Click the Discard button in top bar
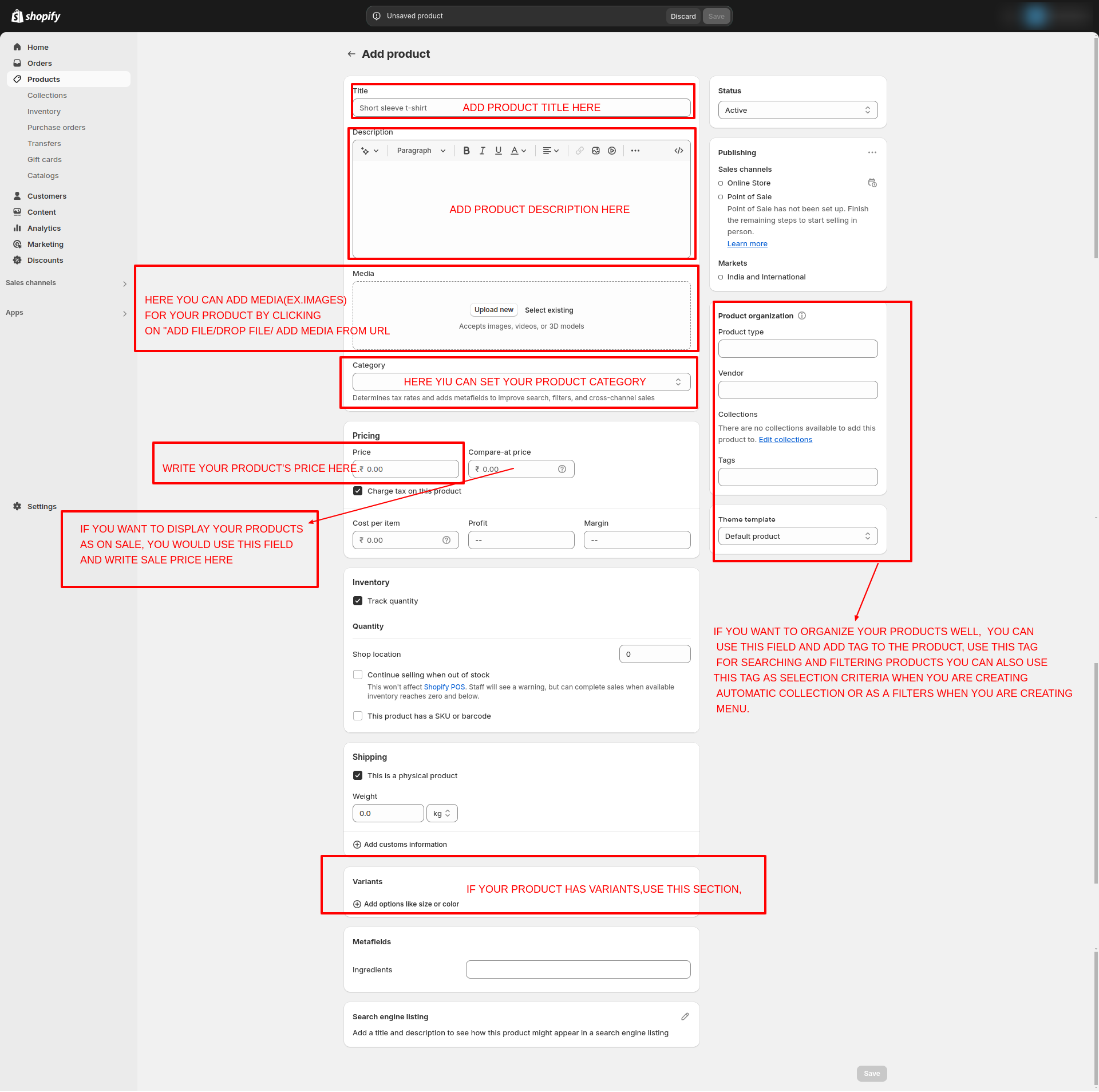This screenshot has width=1099, height=1092. [683, 16]
